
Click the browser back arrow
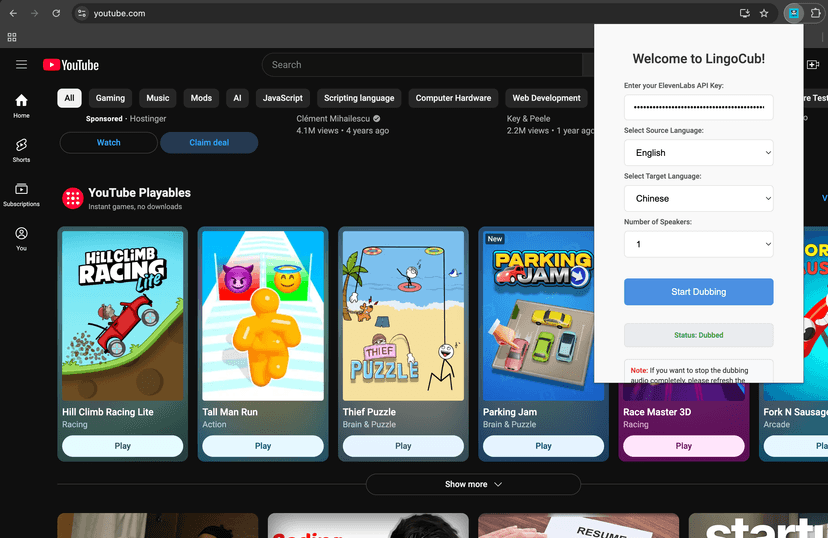(13, 13)
